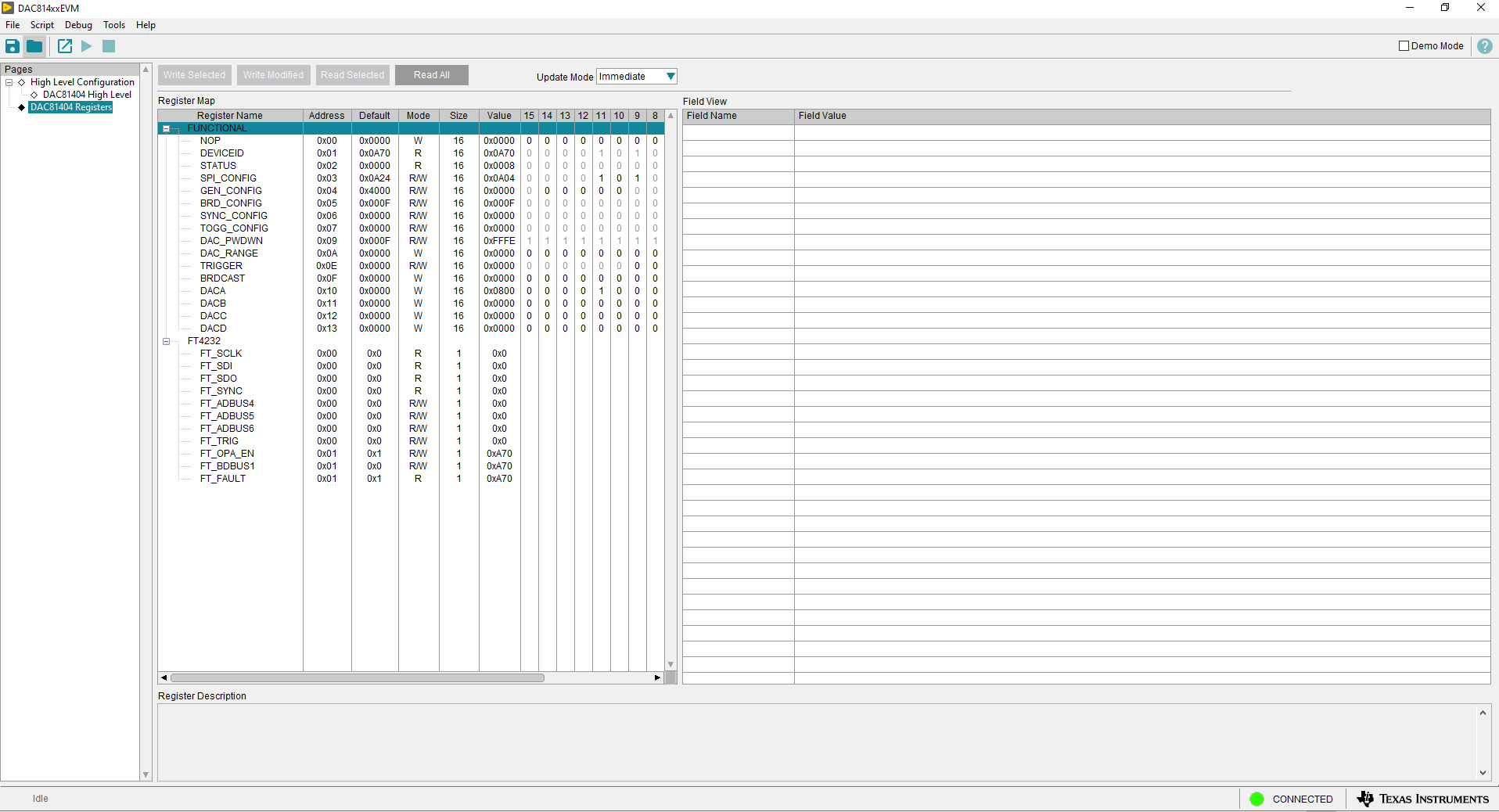
Task: Select the DACD register row
Action: pyautogui.click(x=412, y=329)
